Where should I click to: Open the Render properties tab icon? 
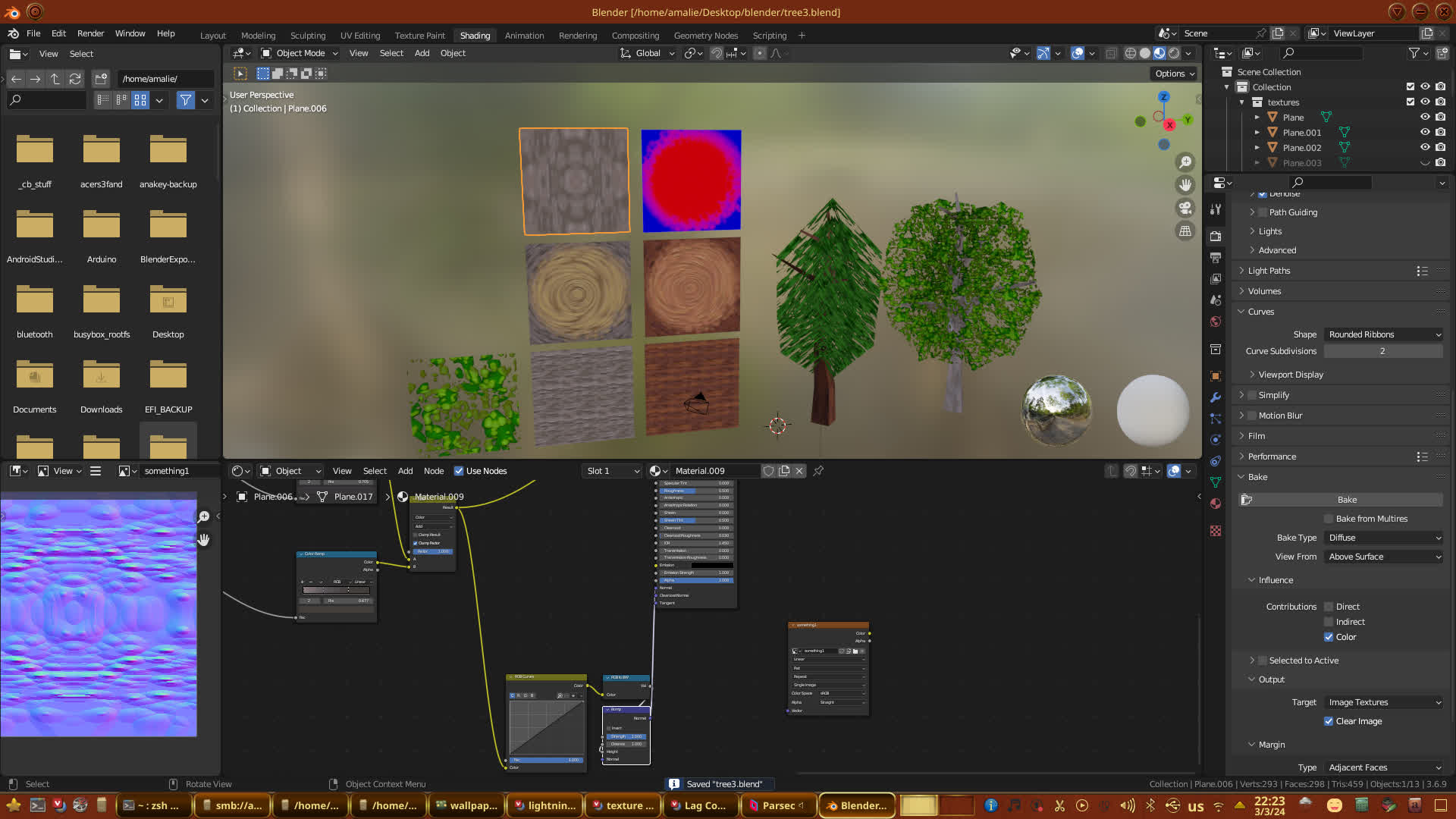(1216, 236)
